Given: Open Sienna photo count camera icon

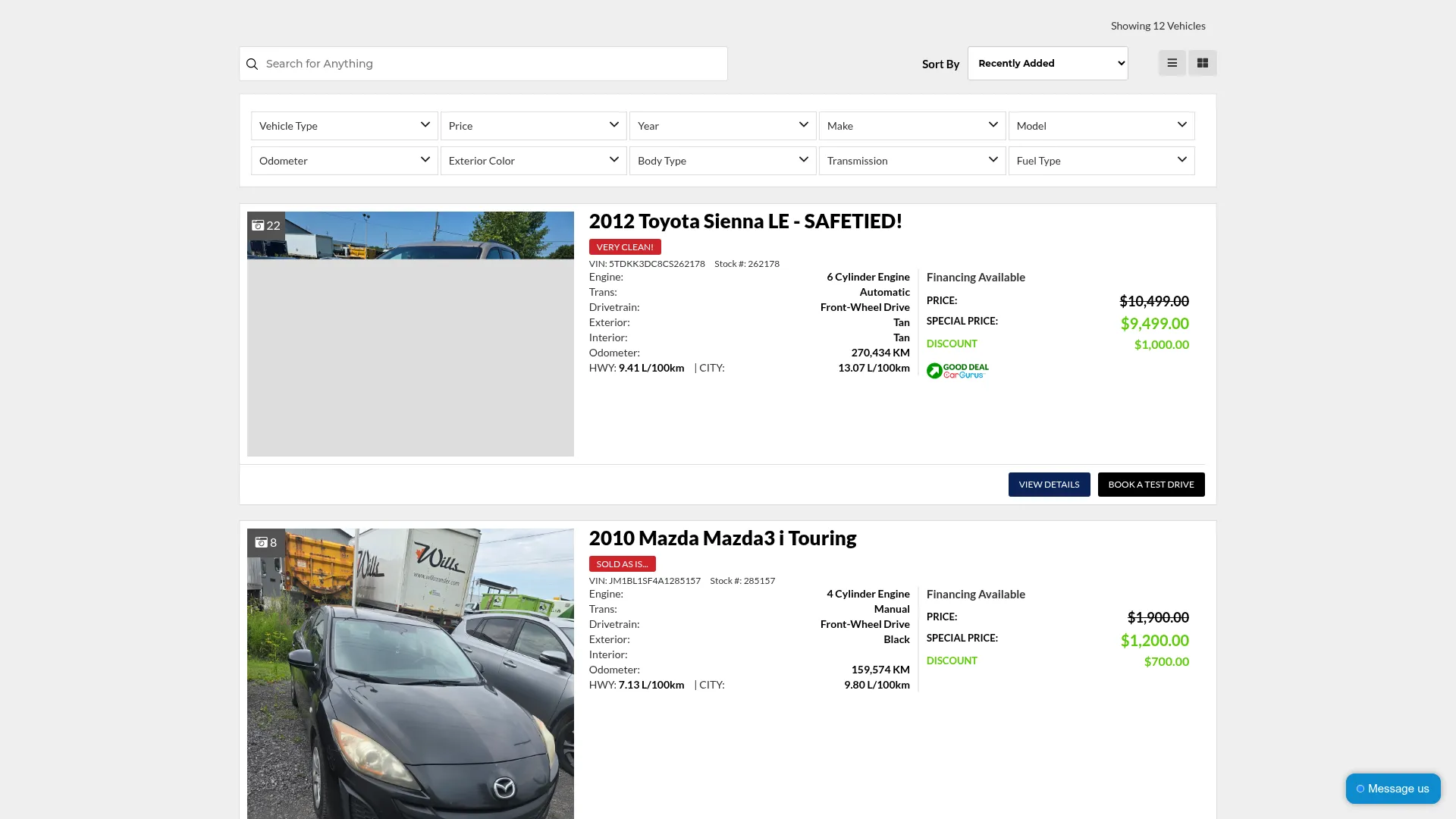Looking at the screenshot, I should pos(258,225).
